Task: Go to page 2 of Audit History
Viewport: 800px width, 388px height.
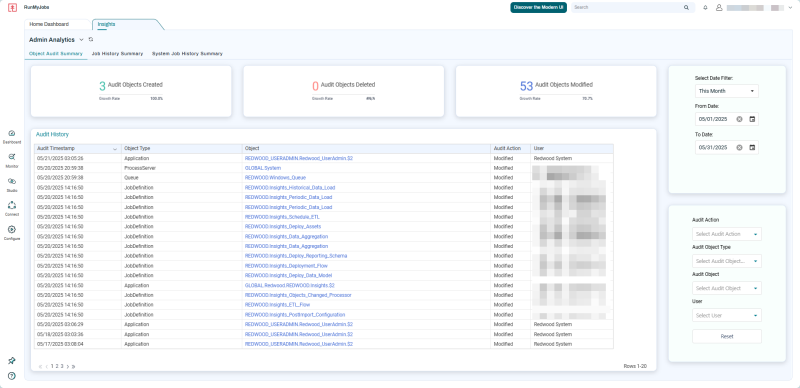Action: point(57,366)
